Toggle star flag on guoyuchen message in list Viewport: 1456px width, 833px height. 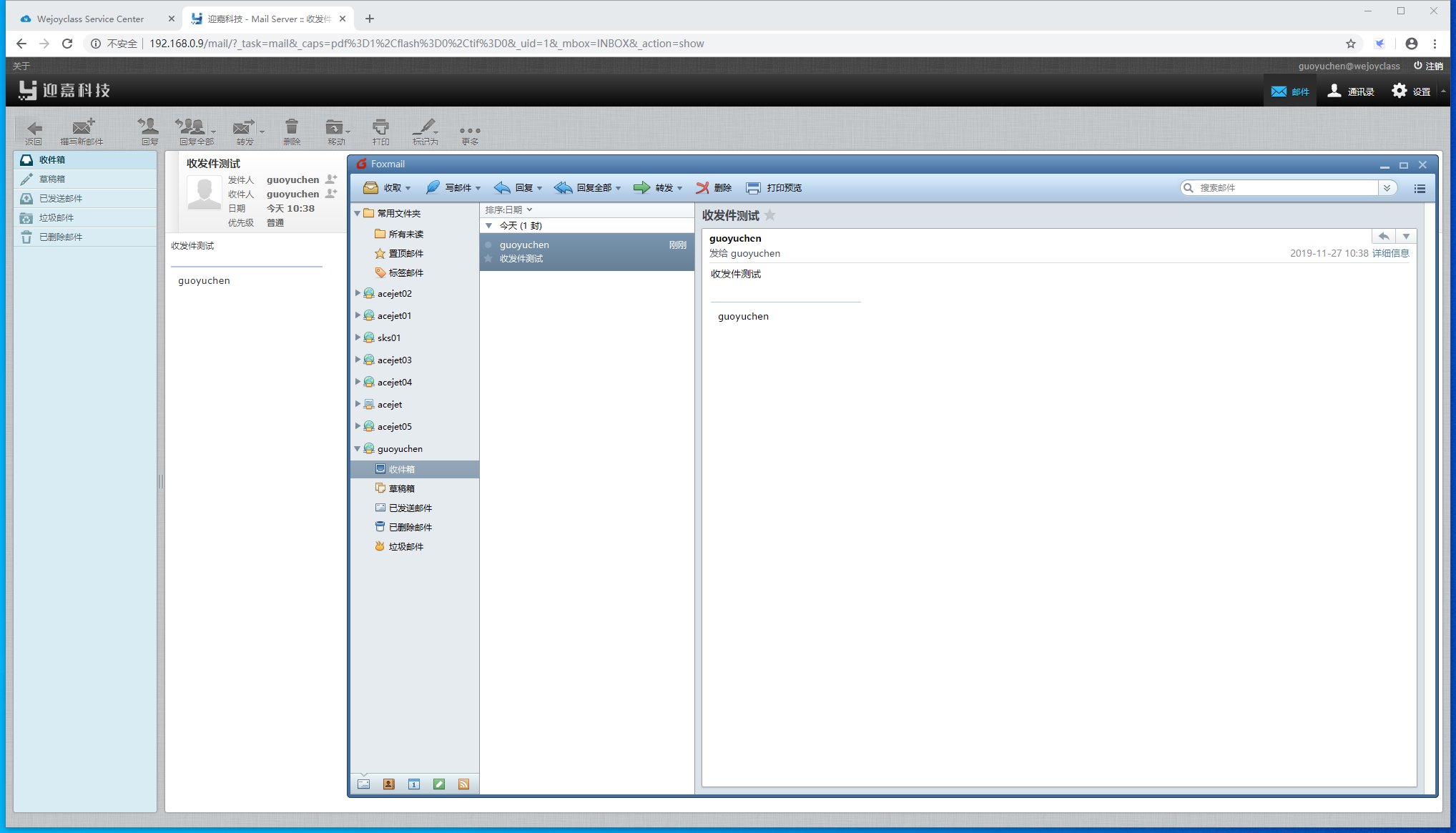point(488,259)
